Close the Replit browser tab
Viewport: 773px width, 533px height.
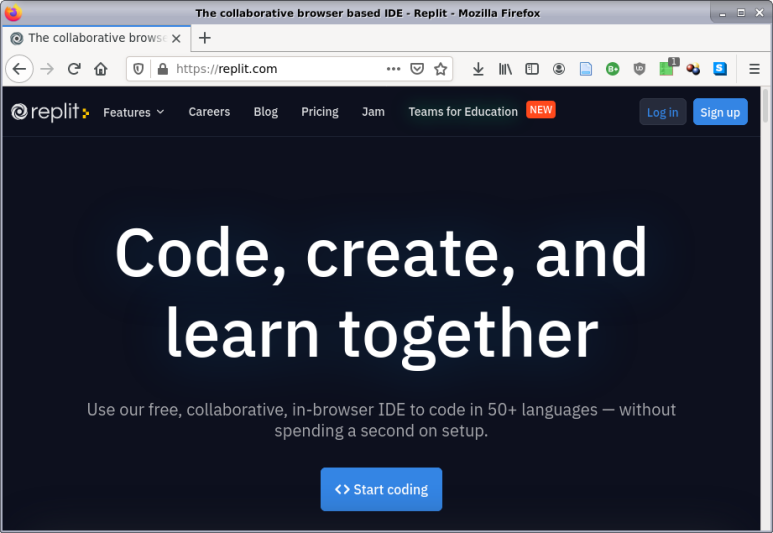[x=176, y=38]
